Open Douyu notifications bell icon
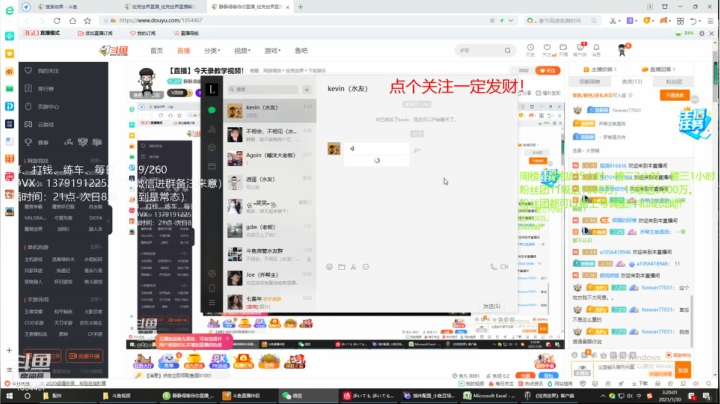Image resolution: width=720 pixels, height=404 pixels. coord(596,50)
